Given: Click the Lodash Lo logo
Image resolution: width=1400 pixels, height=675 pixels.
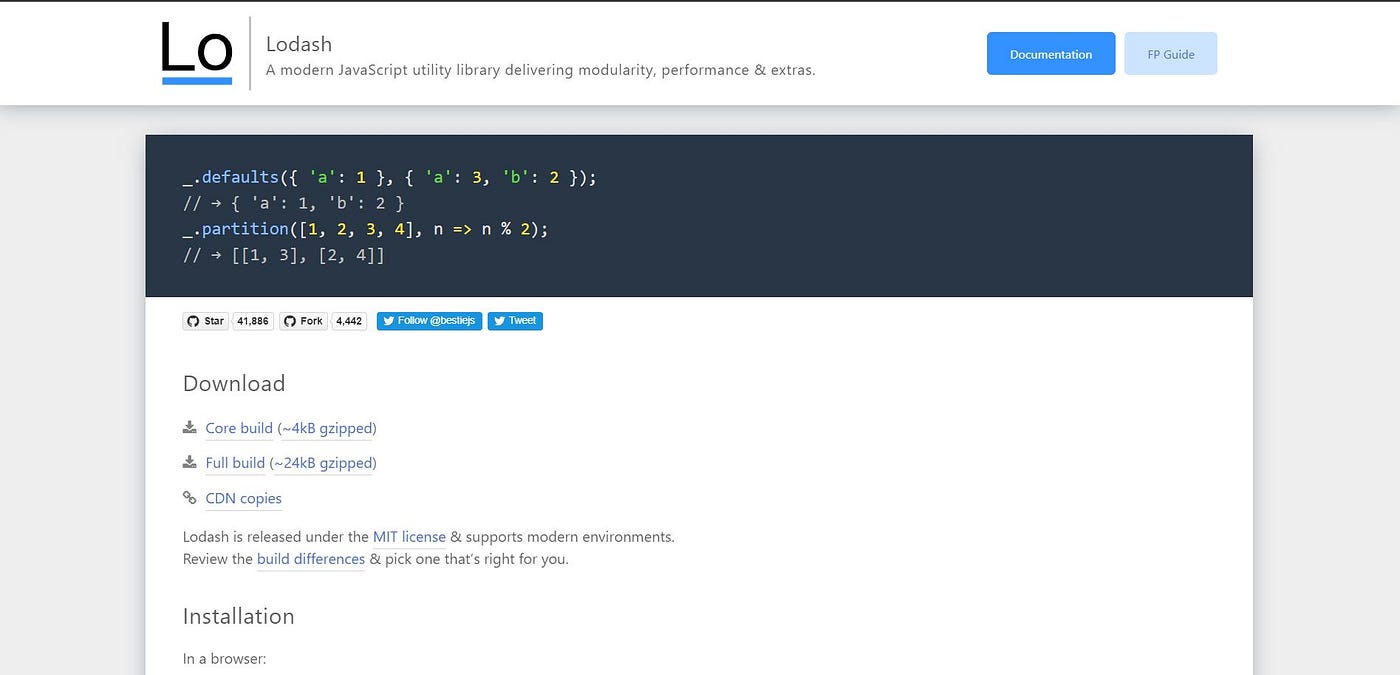Looking at the screenshot, I should click(x=197, y=54).
